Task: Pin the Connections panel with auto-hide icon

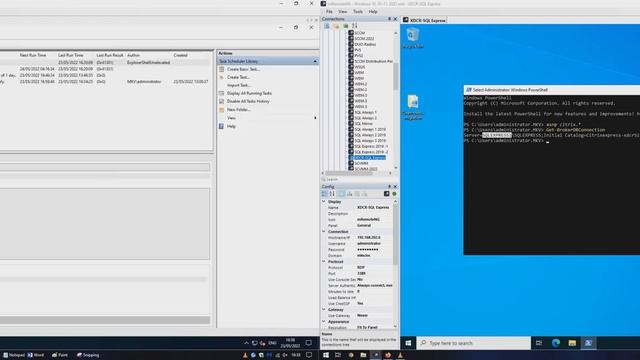Action: pyautogui.click(x=389, y=19)
